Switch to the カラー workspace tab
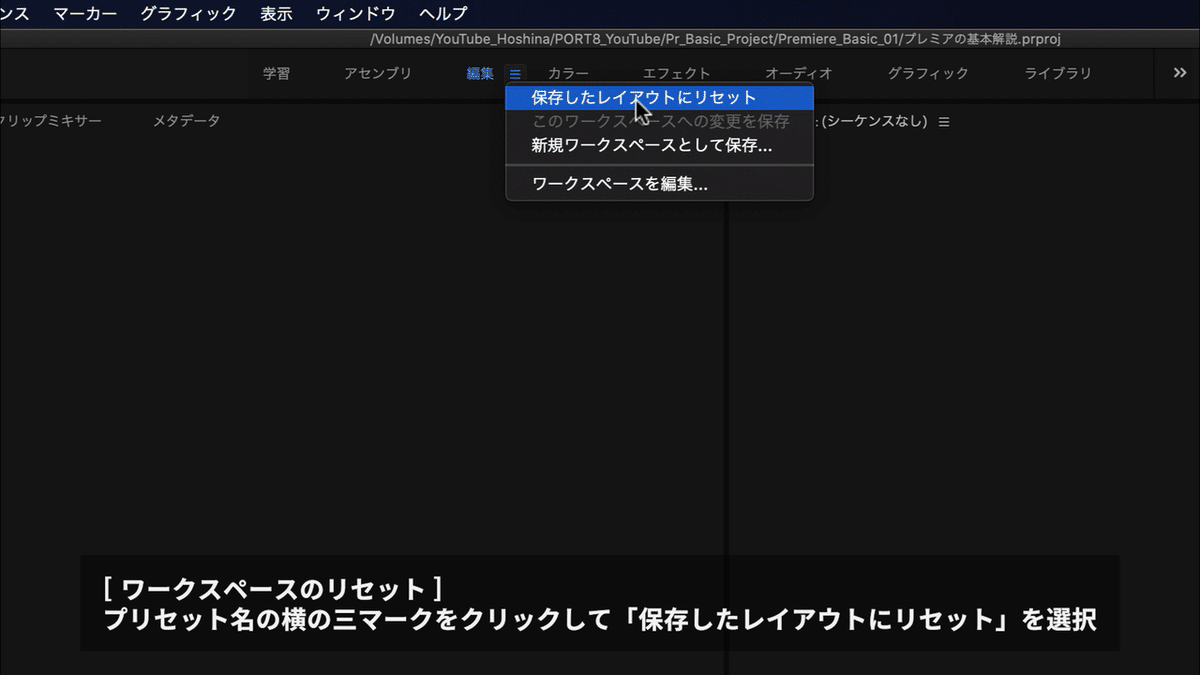Image resolution: width=1200 pixels, height=675 pixels. click(x=568, y=73)
